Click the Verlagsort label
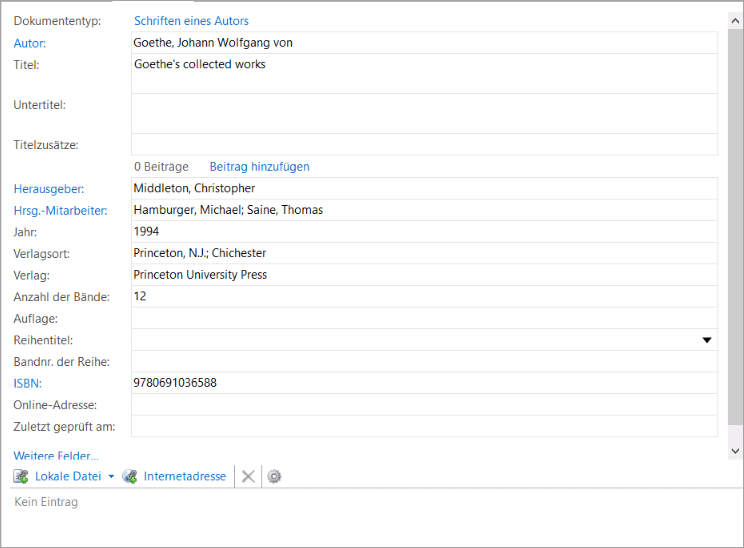744x548 pixels. [41, 254]
